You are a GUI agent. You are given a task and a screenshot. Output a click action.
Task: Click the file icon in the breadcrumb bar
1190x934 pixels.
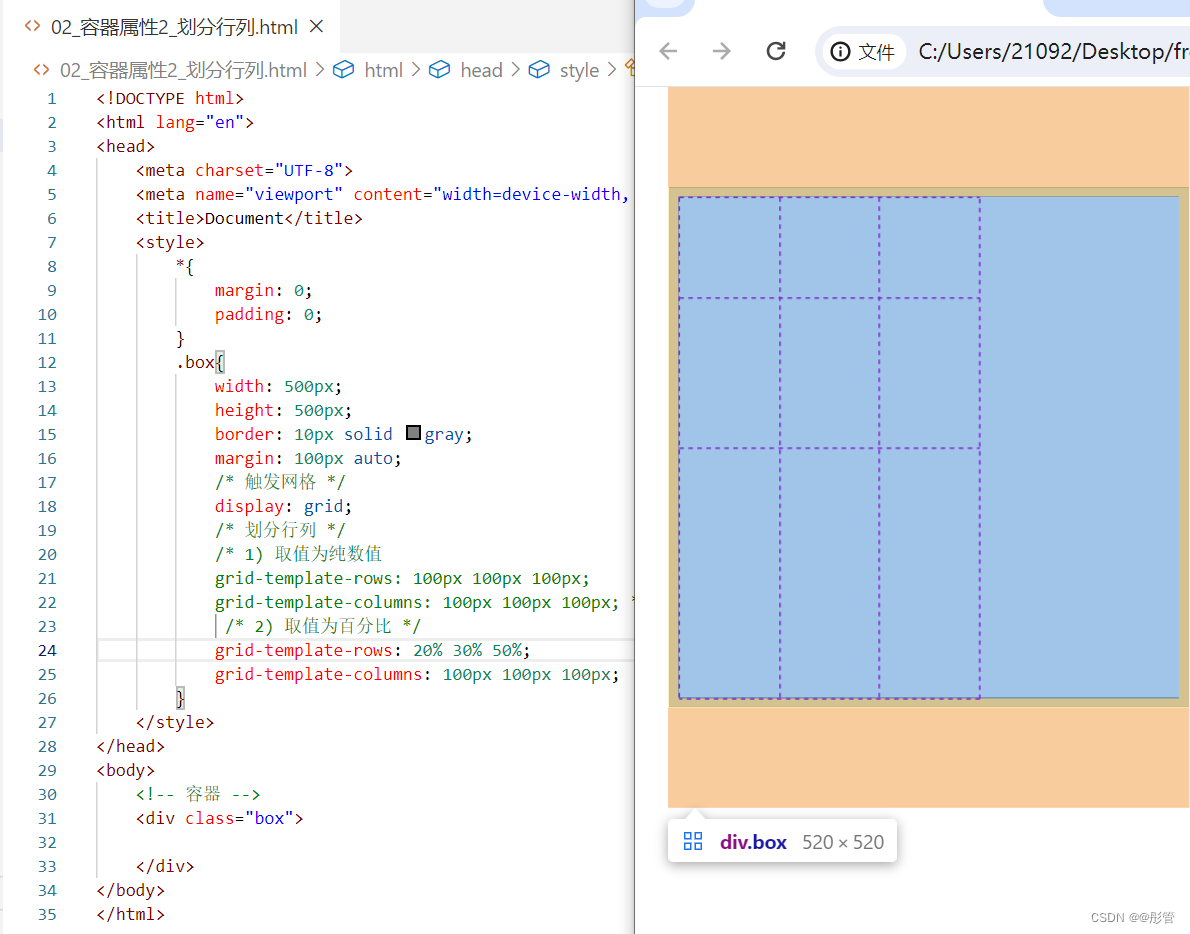(x=41, y=70)
